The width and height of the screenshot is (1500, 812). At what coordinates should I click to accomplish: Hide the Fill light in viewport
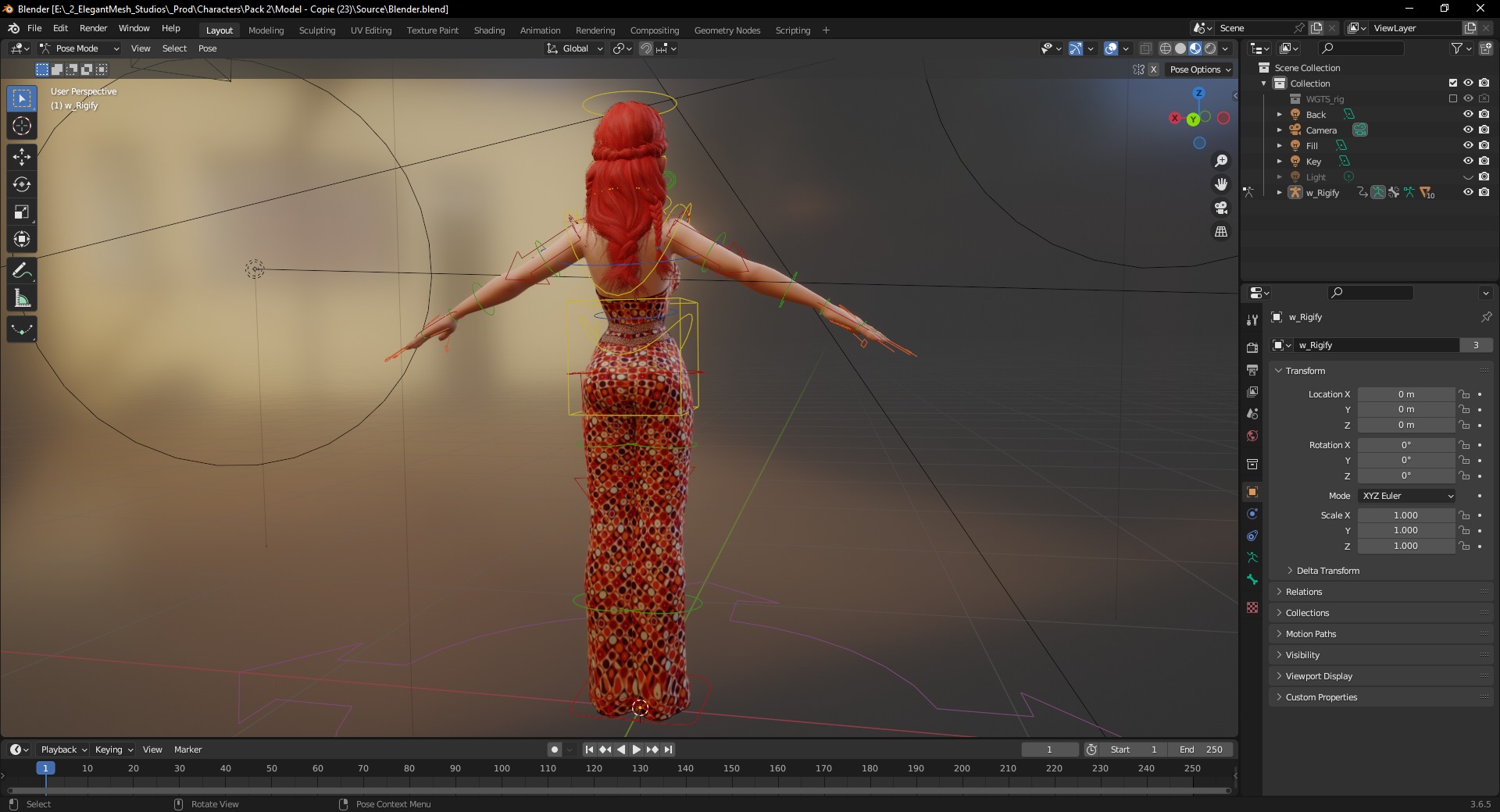tap(1468, 145)
